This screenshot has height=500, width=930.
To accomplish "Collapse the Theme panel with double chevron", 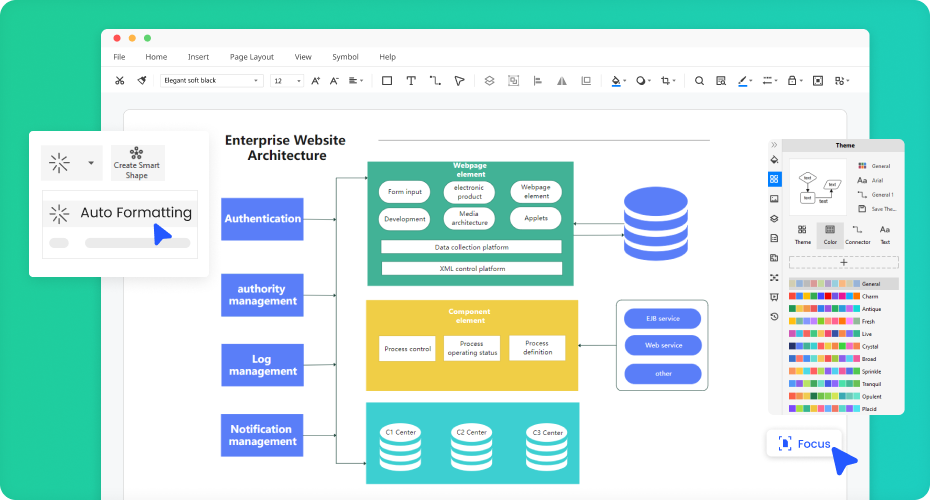I will tap(774, 145).
